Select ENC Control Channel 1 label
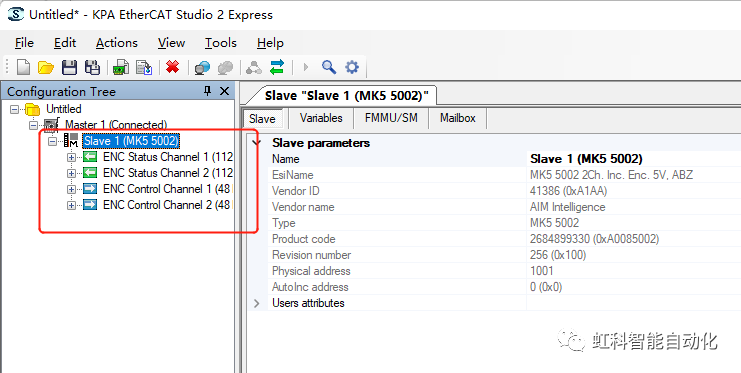This screenshot has height=373, width=741. [166, 189]
